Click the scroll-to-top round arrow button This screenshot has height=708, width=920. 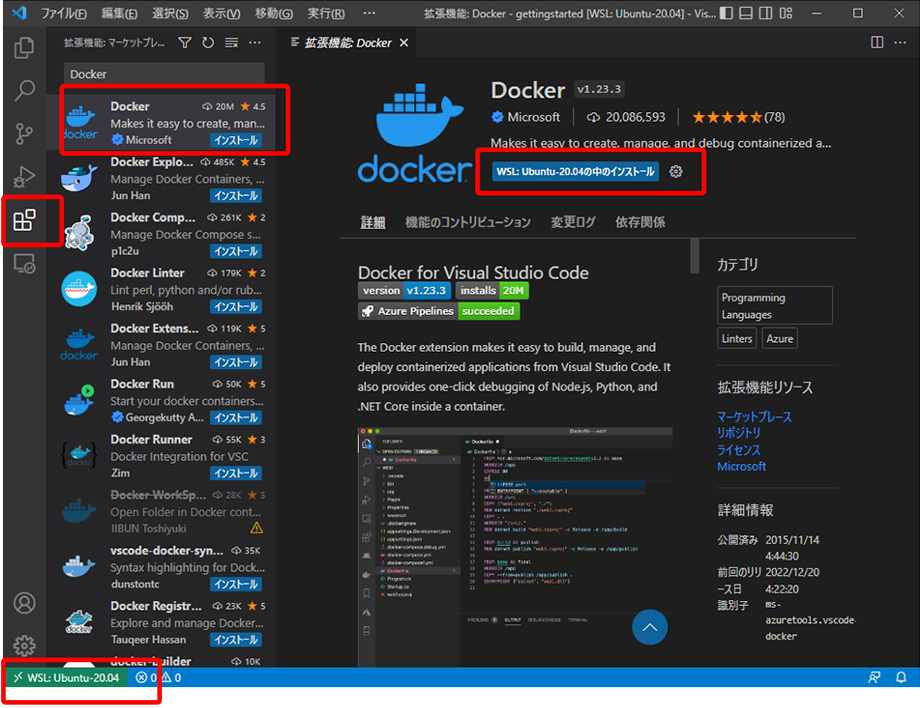(650, 627)
